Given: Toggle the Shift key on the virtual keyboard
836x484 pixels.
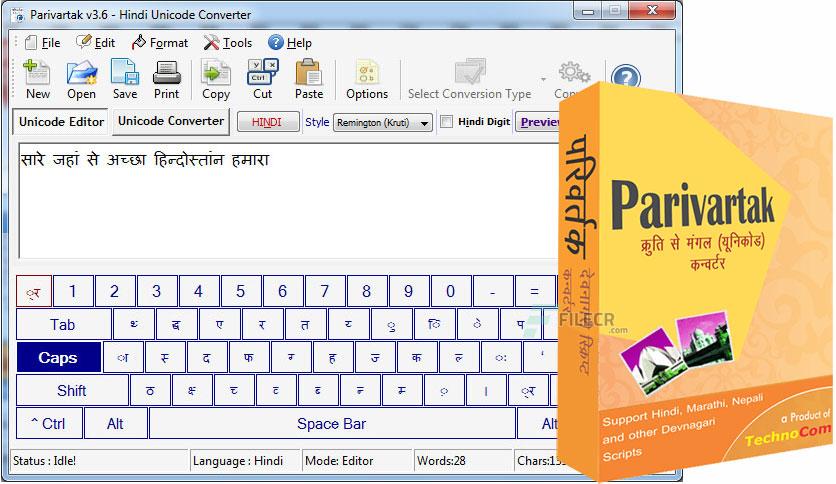Looking at the screenshot, I should coord(72,391).
